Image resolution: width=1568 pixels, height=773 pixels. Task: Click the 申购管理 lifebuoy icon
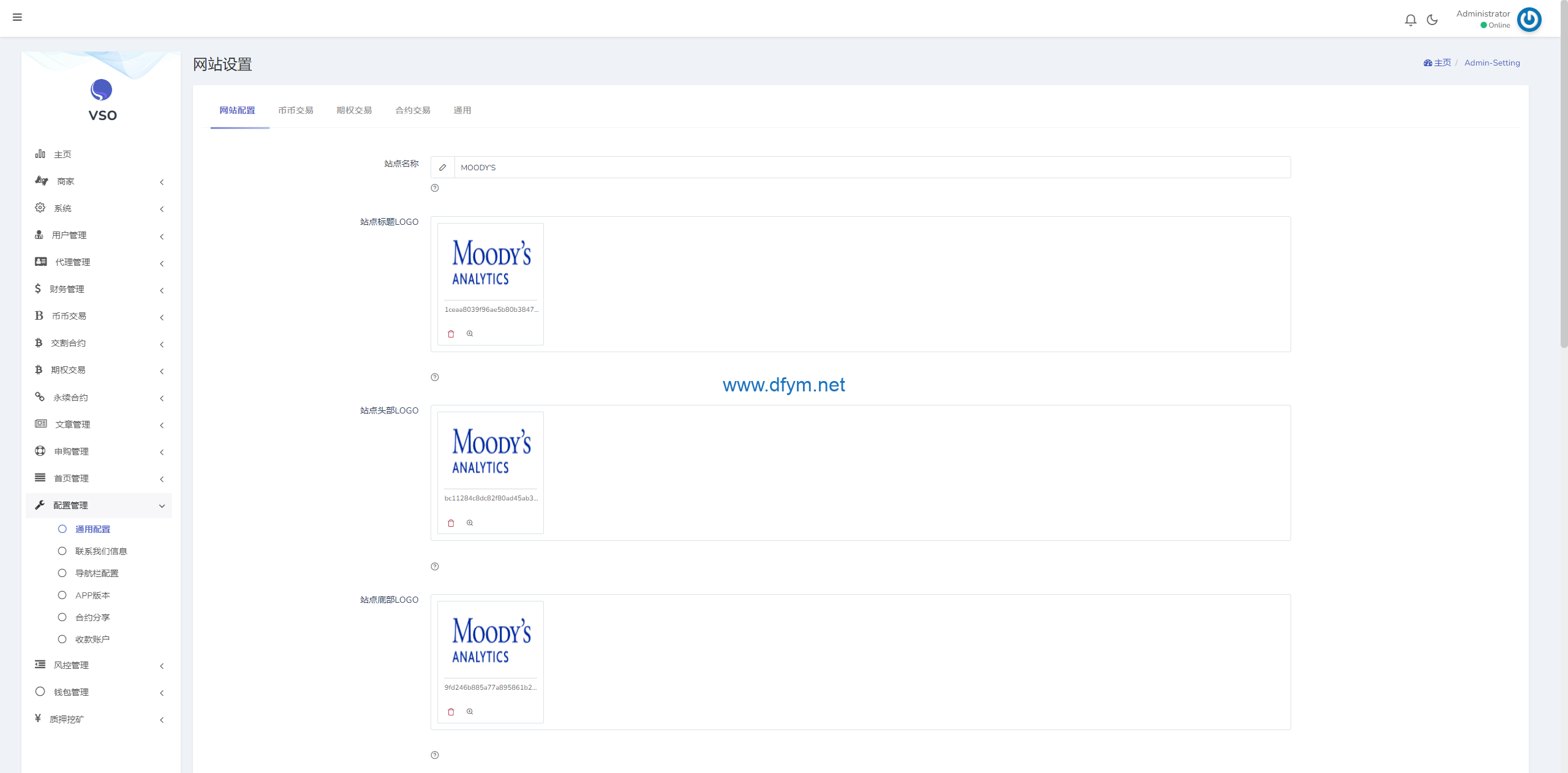coord(40,451)
